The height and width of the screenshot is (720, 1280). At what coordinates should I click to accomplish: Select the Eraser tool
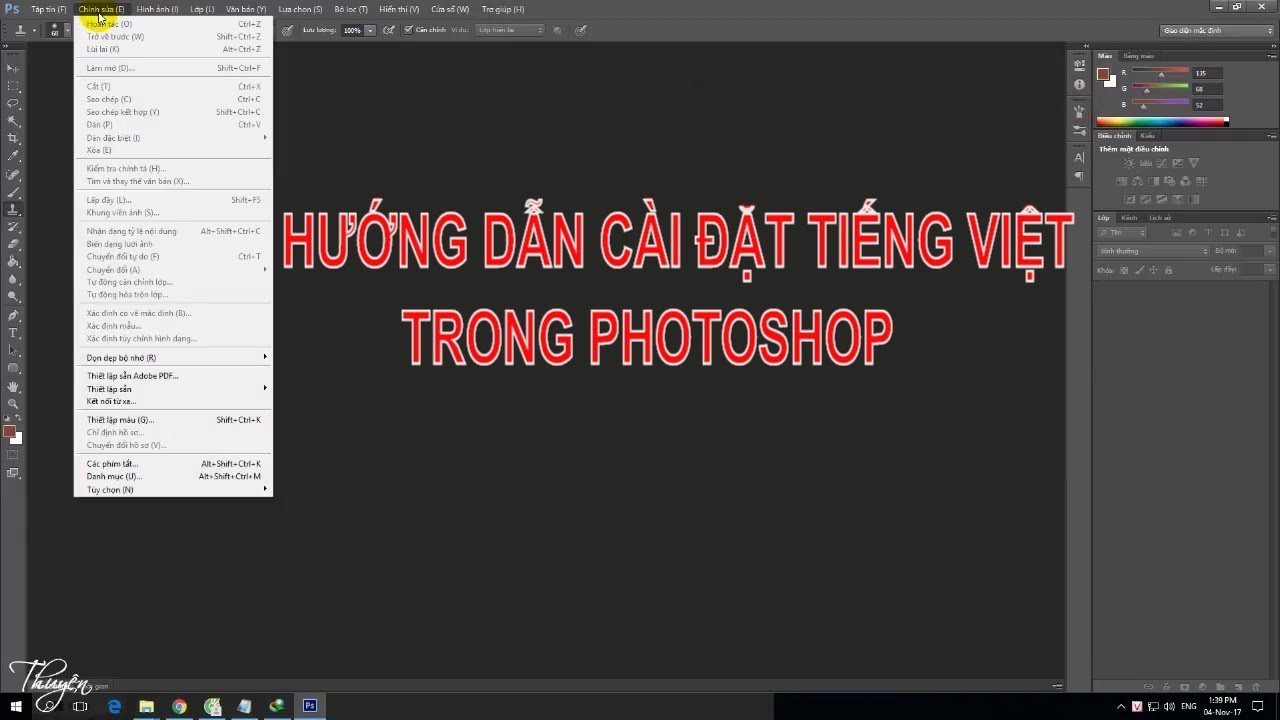click(14, 244)
